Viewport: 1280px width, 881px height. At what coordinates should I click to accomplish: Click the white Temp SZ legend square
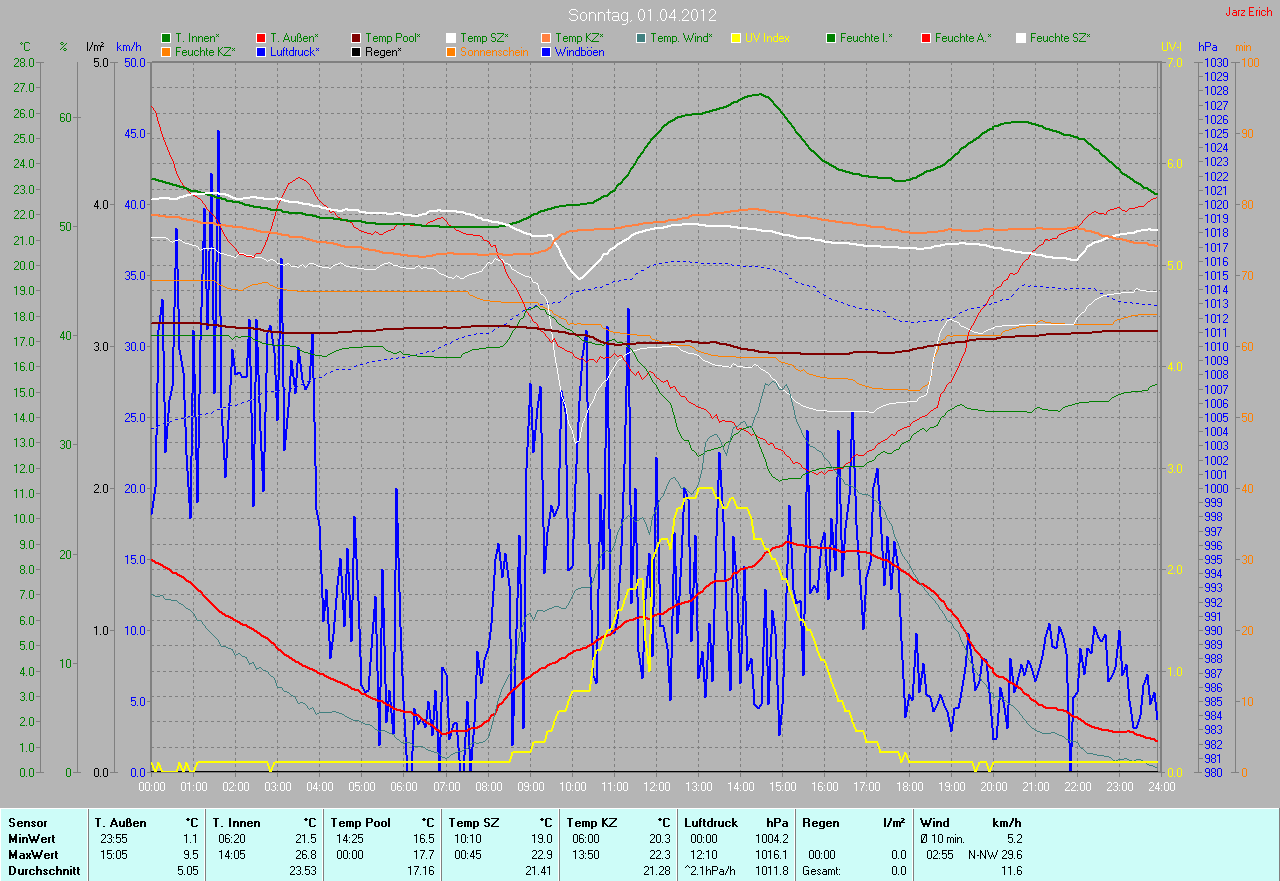pyautogui.click(x=451, y=38)
